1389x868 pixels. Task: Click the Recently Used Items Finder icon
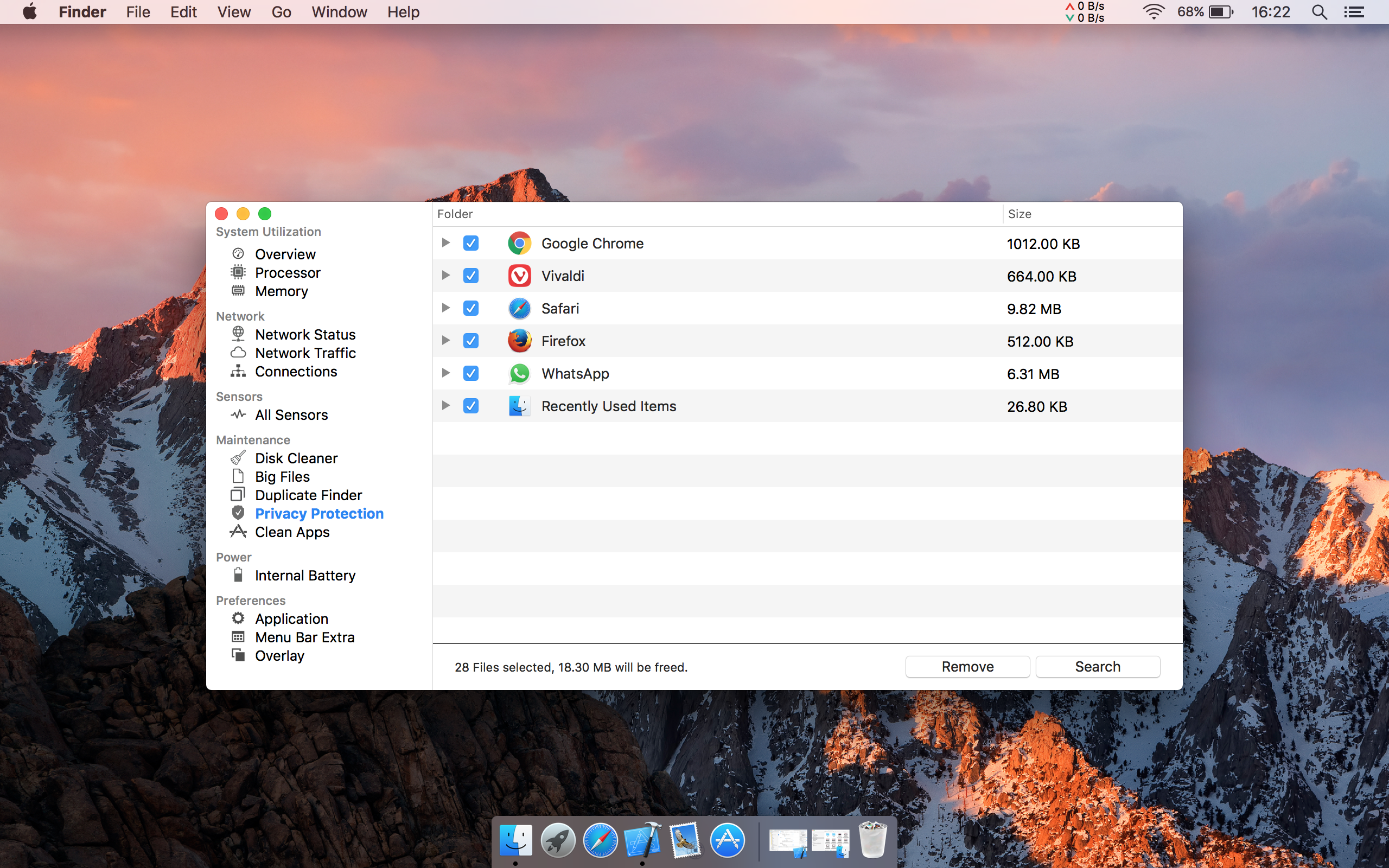pyautogui.click(x=519, y=406)
